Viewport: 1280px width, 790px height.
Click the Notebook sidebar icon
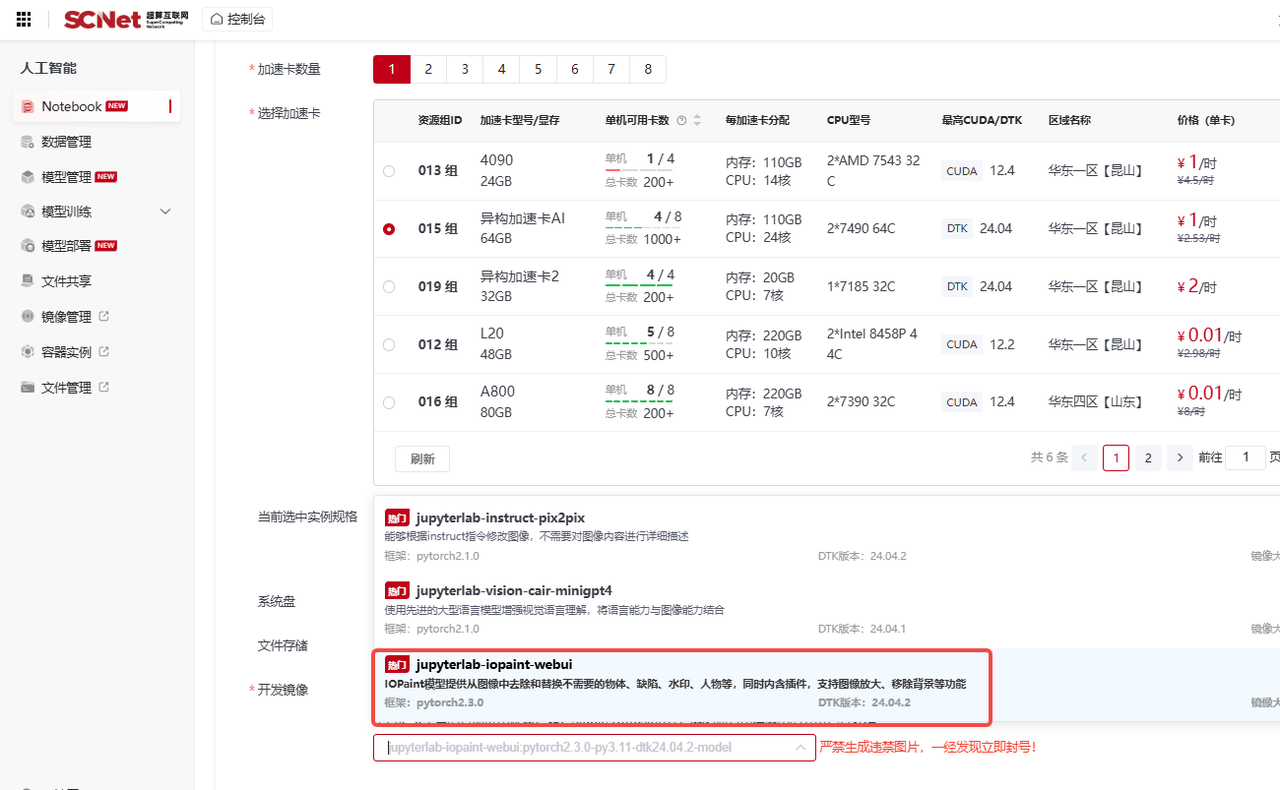(28, 107)
